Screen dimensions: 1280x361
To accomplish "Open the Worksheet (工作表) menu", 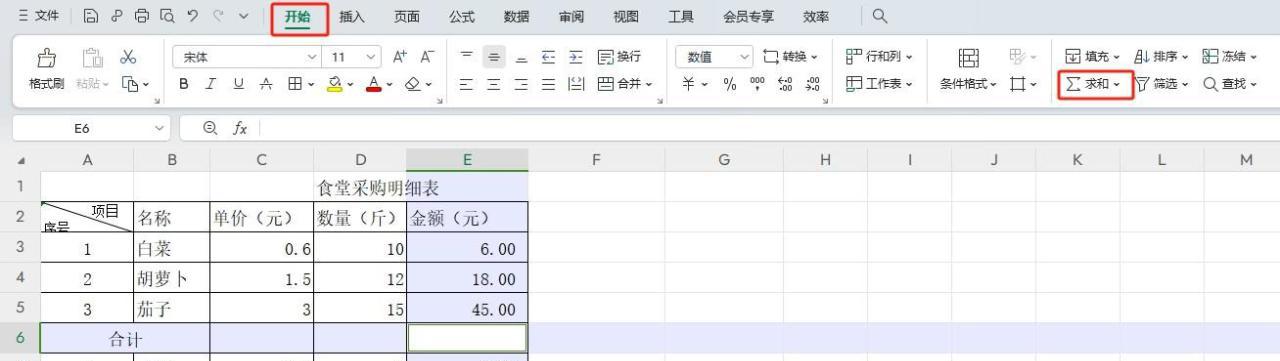I will (x=879, y=85).
